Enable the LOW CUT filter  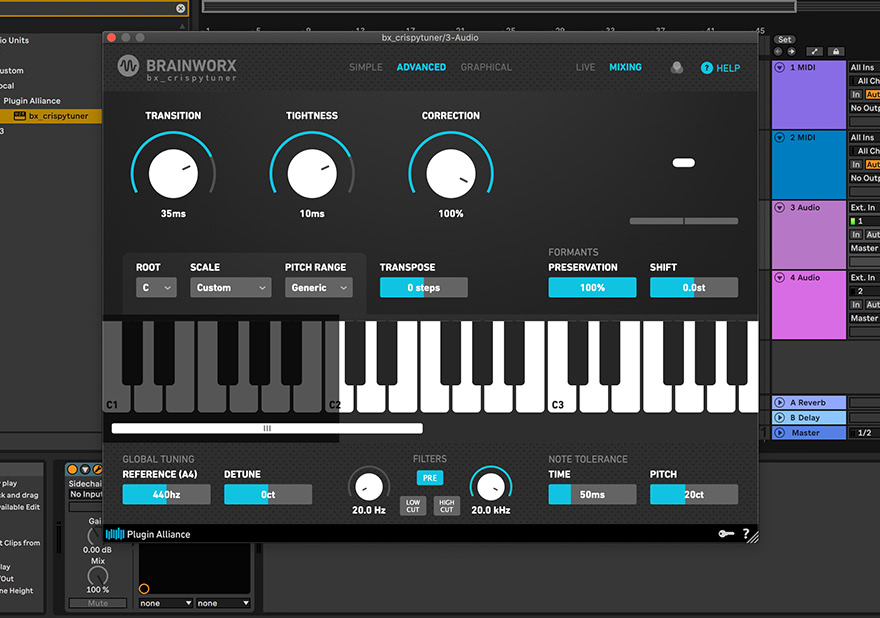click(x=414, y=505)
